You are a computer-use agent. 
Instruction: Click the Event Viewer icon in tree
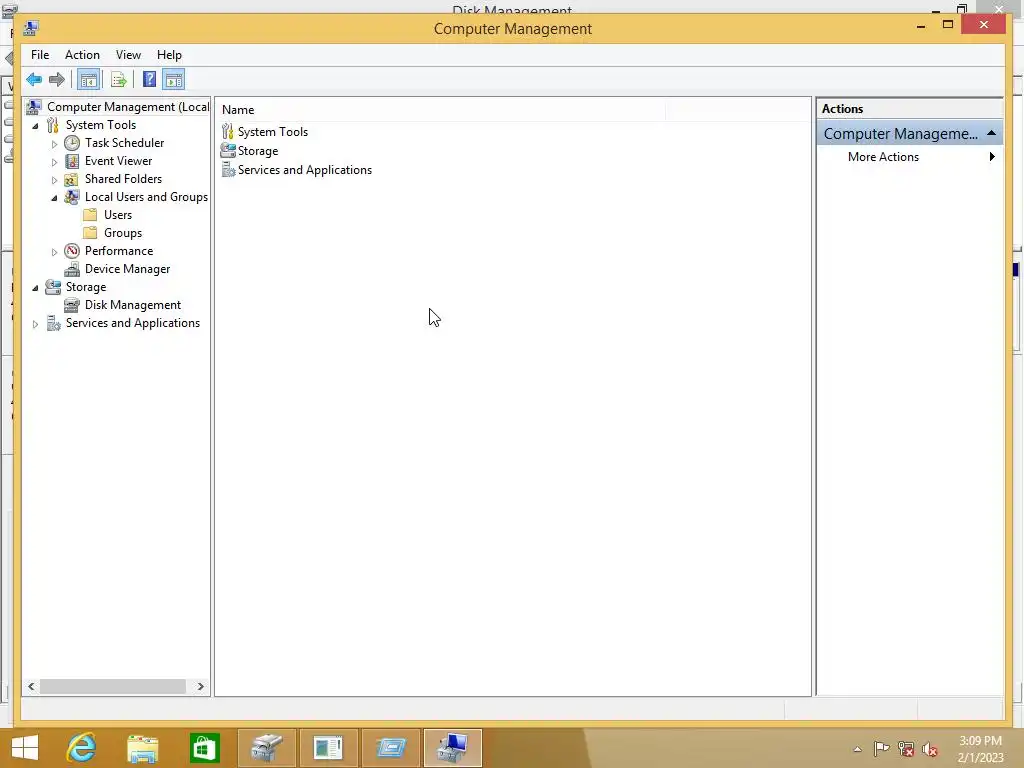(72, 161)
